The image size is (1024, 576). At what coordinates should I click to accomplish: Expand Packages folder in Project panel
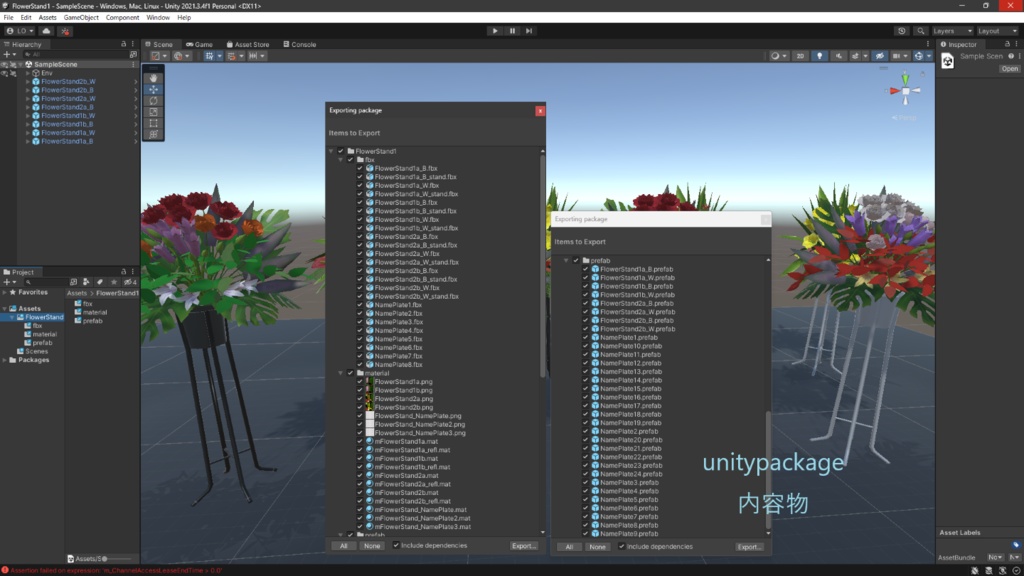coord(5,360)
